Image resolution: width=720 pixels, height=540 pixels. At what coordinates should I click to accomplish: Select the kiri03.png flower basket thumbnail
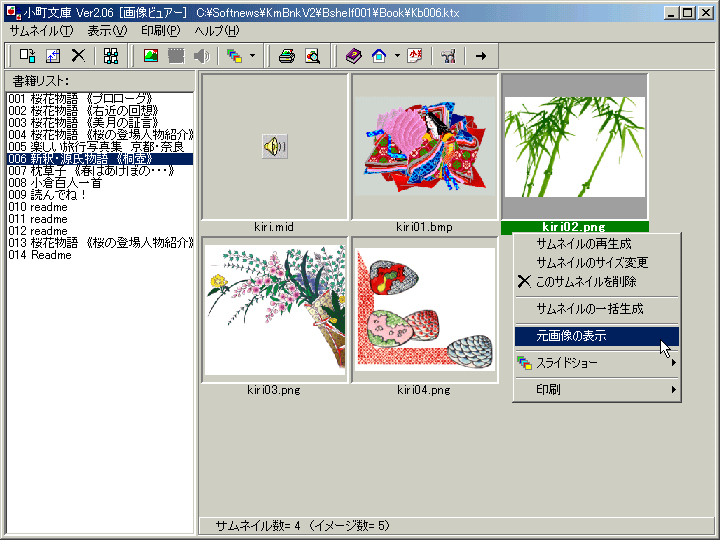[275, 310]
